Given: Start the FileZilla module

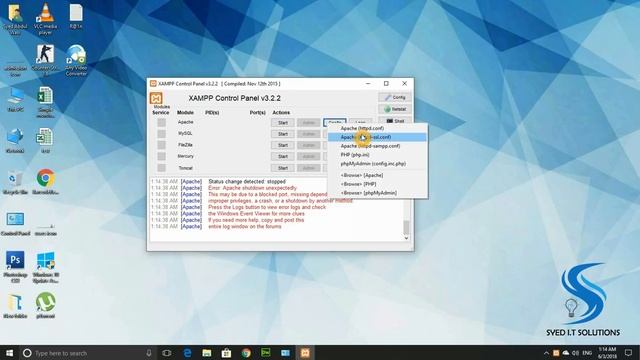Looking at the screenshot, I should coord(282,145).
